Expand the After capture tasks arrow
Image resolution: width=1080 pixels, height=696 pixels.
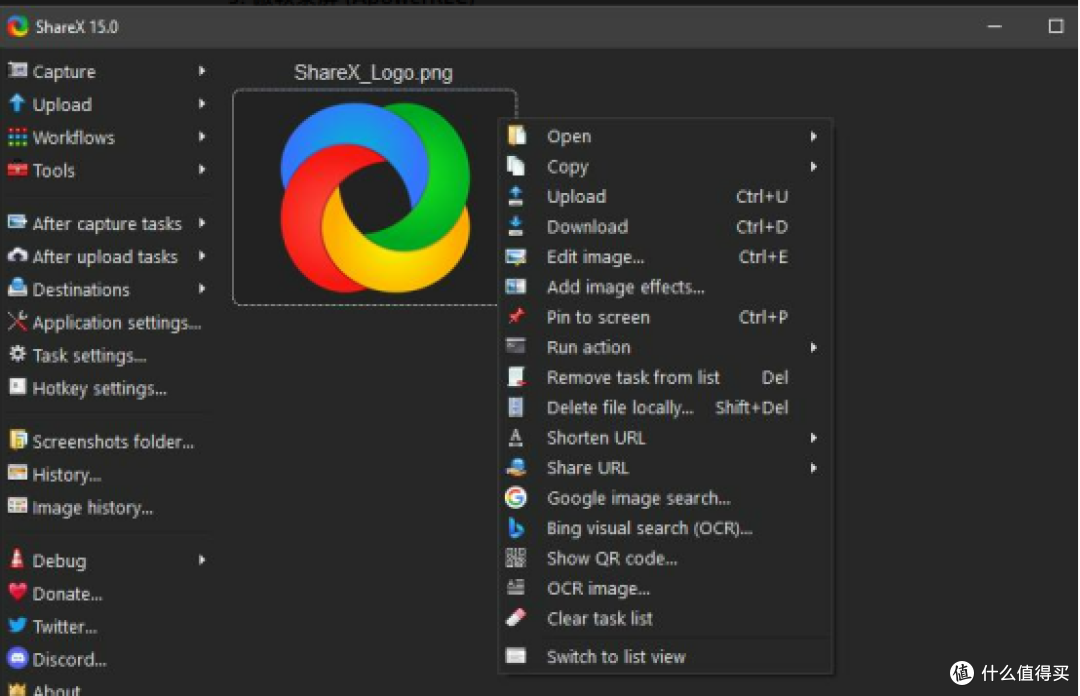(x=202, y=223)
